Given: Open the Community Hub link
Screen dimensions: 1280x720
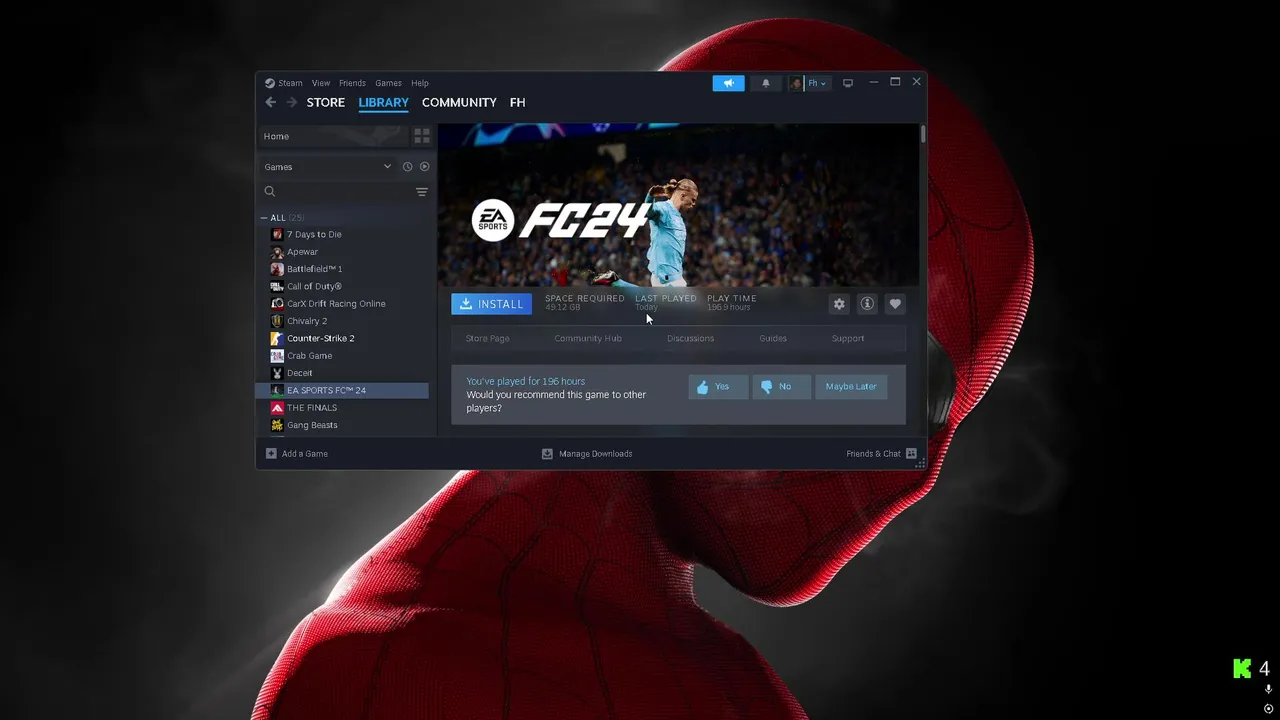Looking at the screenshot, I should (588, 338).
